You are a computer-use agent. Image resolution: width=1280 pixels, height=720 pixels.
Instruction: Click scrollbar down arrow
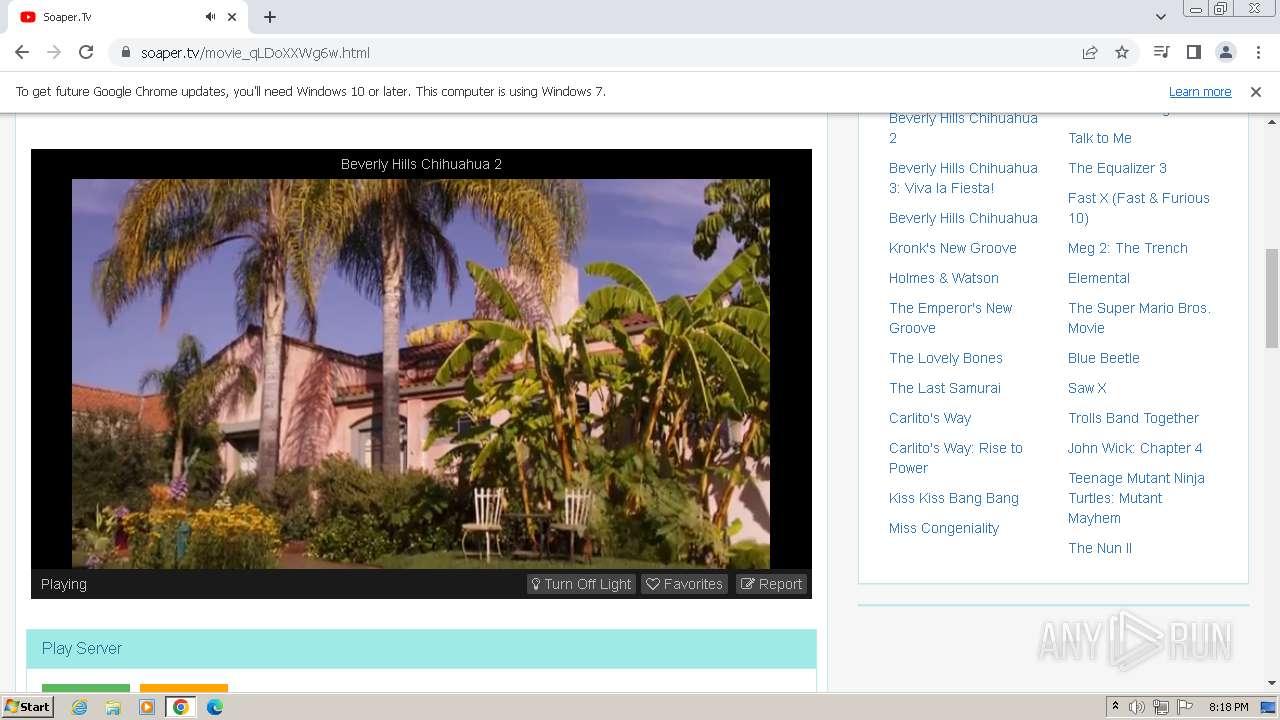[1272, 683]
